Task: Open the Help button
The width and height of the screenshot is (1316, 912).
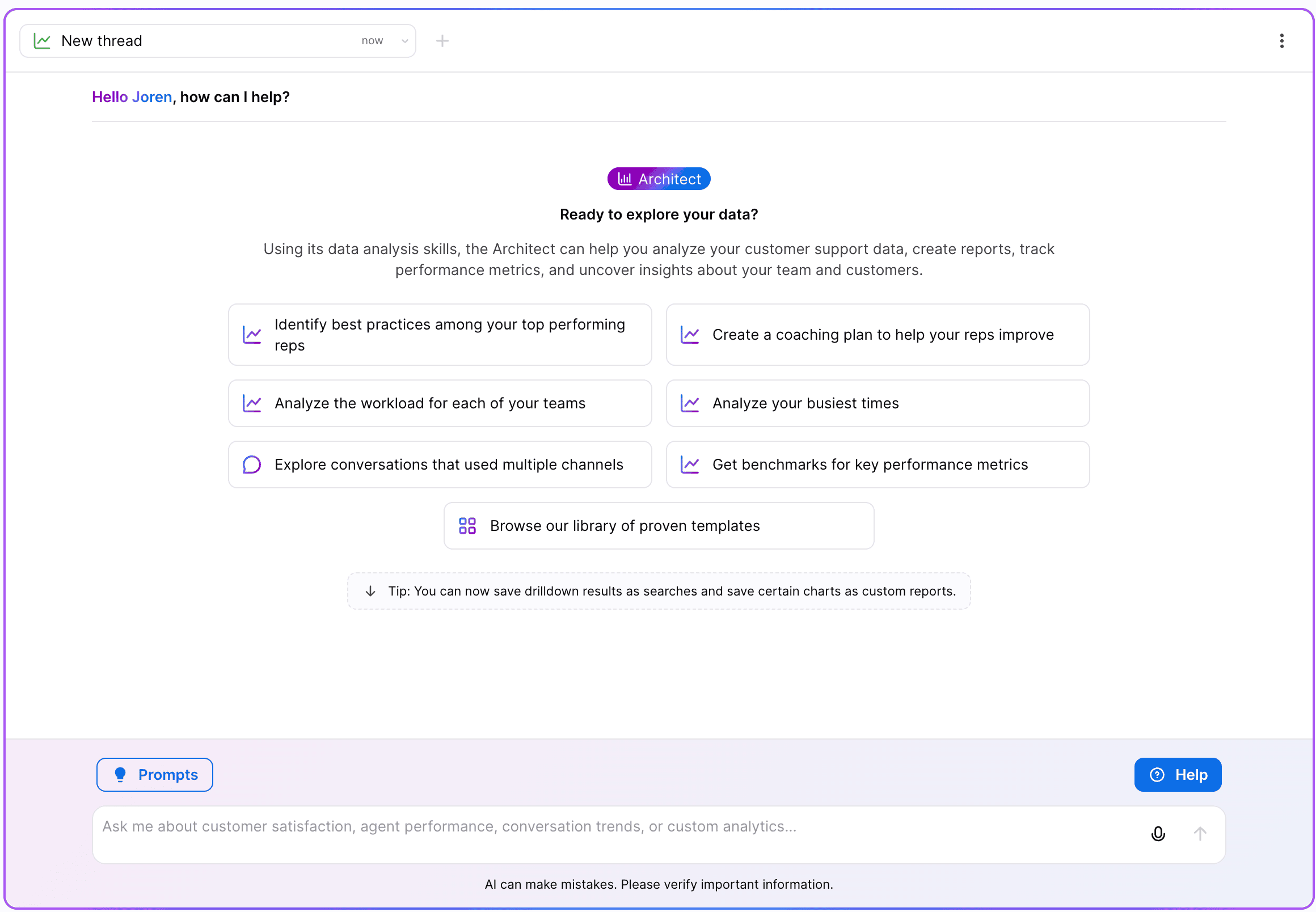Action: coord(1177,774)
